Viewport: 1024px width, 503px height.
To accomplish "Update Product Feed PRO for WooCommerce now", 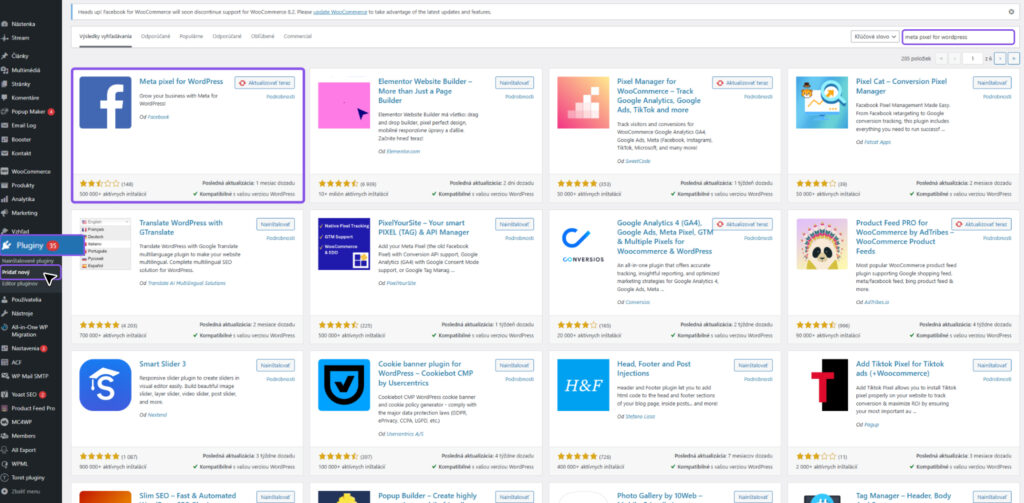I will coord(982,224).
